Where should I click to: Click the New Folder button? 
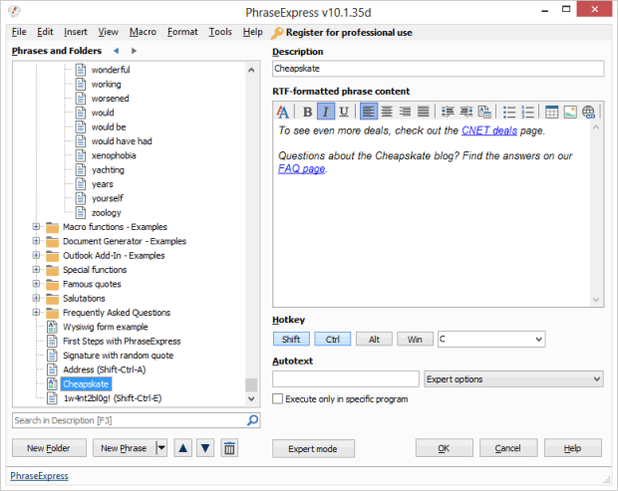click(49, 448)
